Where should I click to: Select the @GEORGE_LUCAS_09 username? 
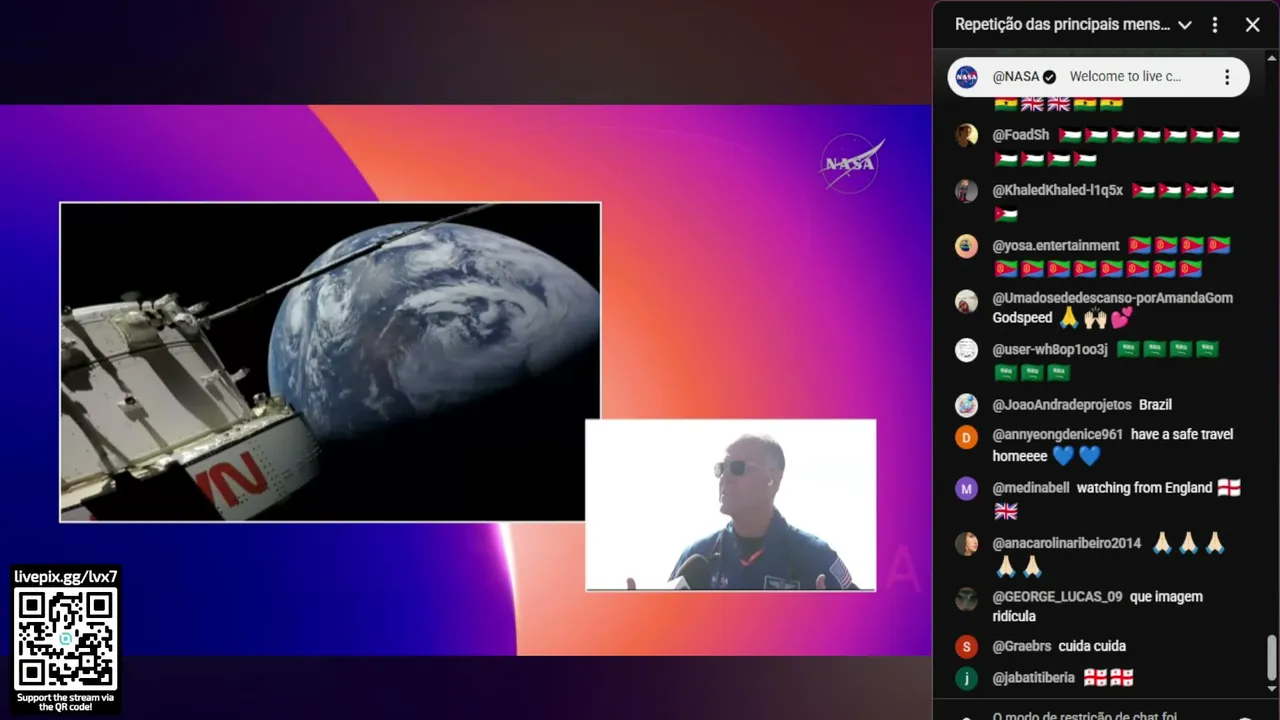click(1058, 597)
